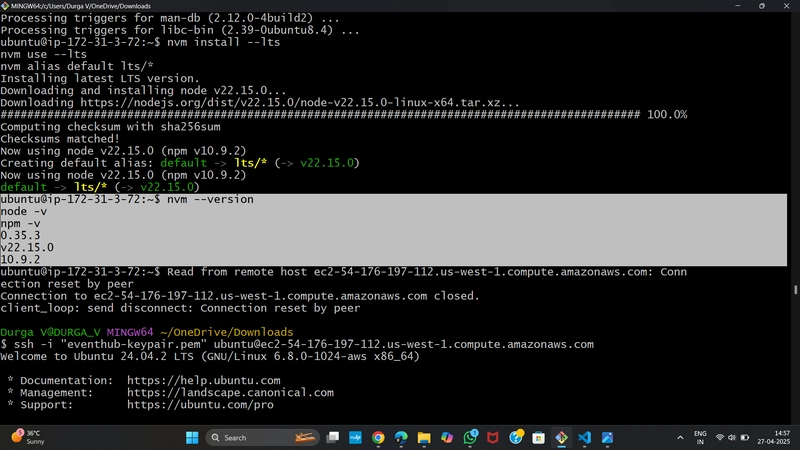Click the highlighted 'v22.15.0' output line

click(27, 248)
